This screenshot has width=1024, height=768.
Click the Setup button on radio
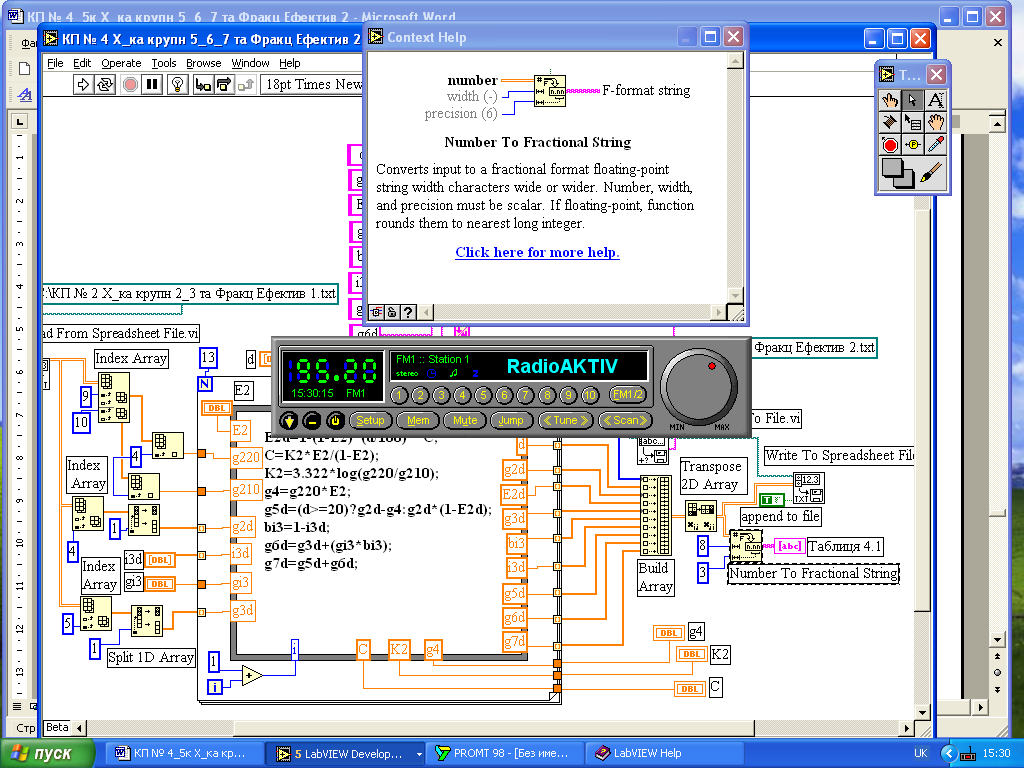click(370, 421)
